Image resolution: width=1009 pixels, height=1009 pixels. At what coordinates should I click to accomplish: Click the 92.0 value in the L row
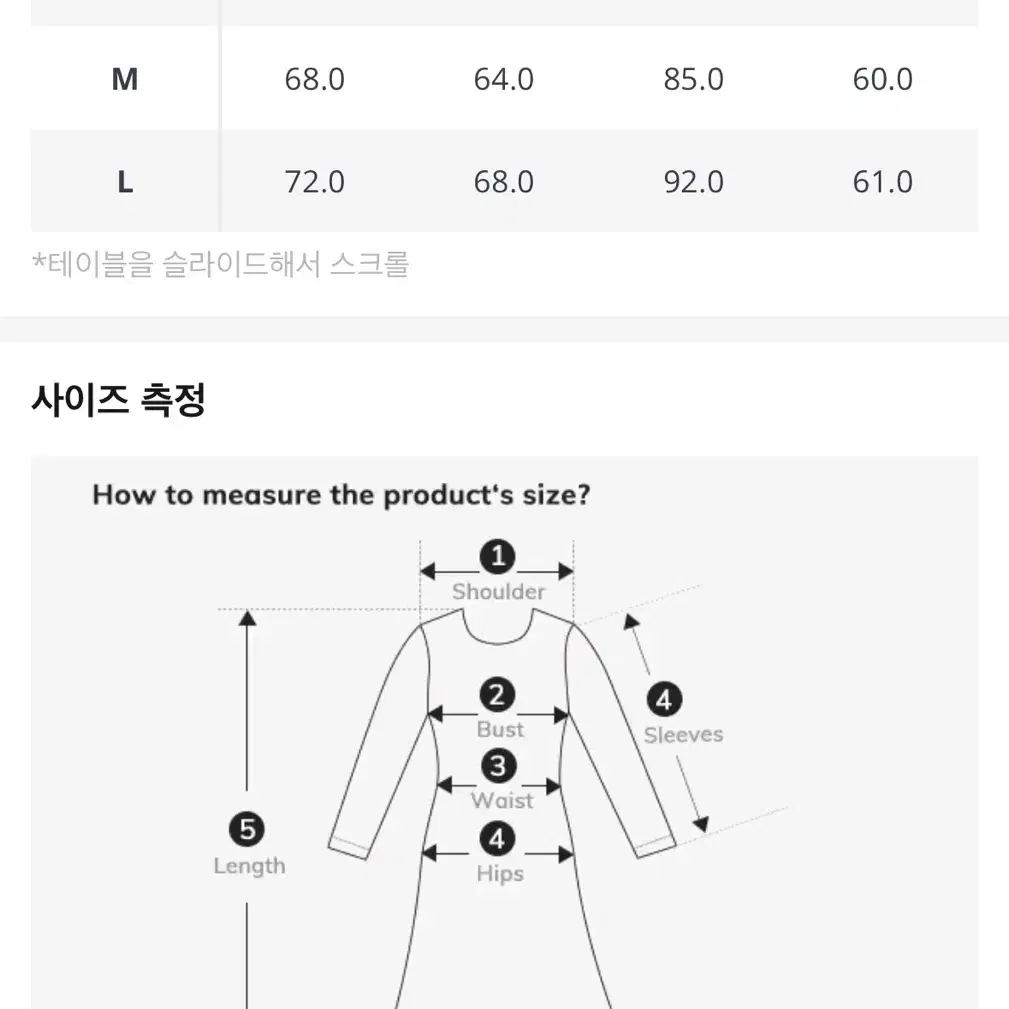coord(694,182)
